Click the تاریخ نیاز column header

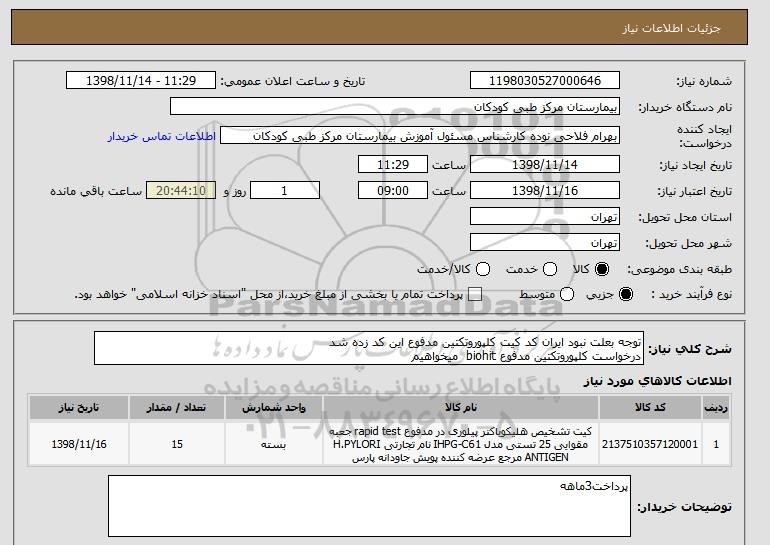tap(79, 408)
